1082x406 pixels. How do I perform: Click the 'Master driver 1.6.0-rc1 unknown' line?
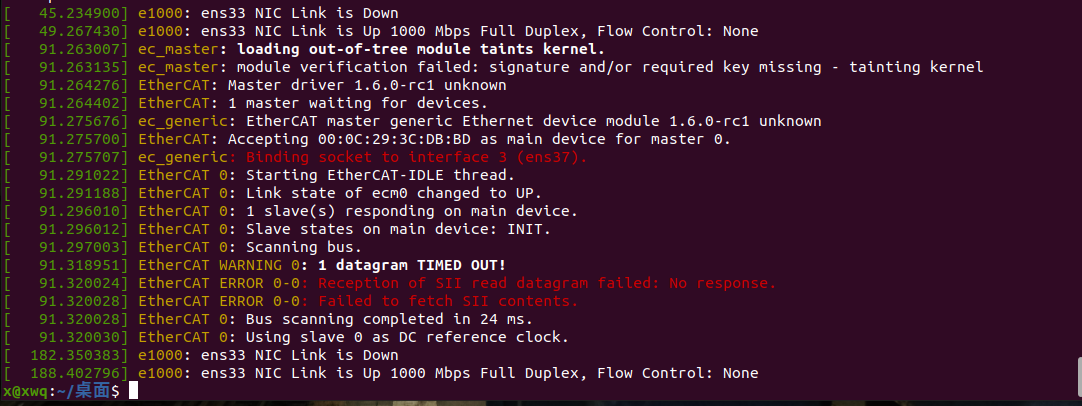(367, 86)
